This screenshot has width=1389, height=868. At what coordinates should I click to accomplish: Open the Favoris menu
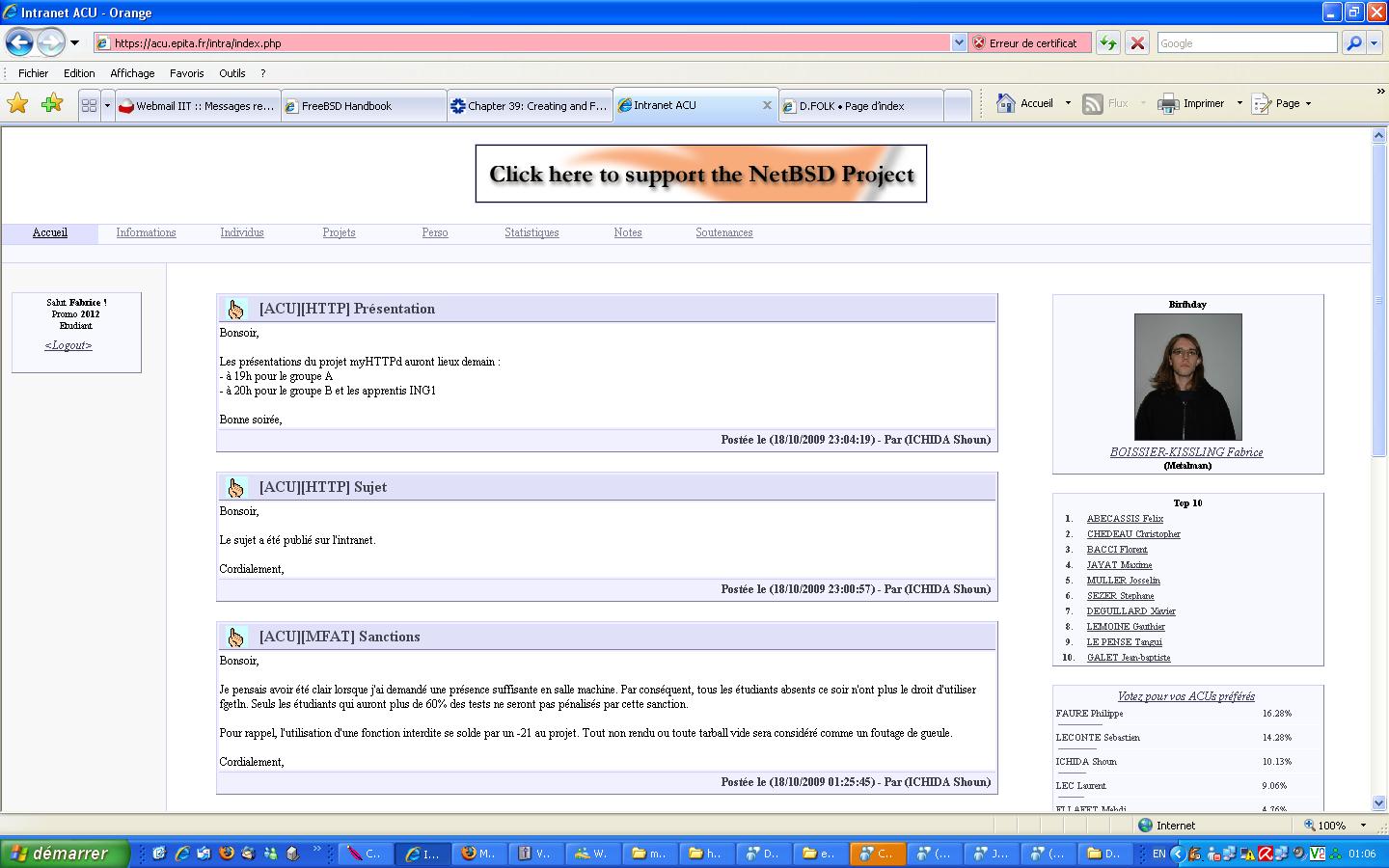click(x=186, y=73)
